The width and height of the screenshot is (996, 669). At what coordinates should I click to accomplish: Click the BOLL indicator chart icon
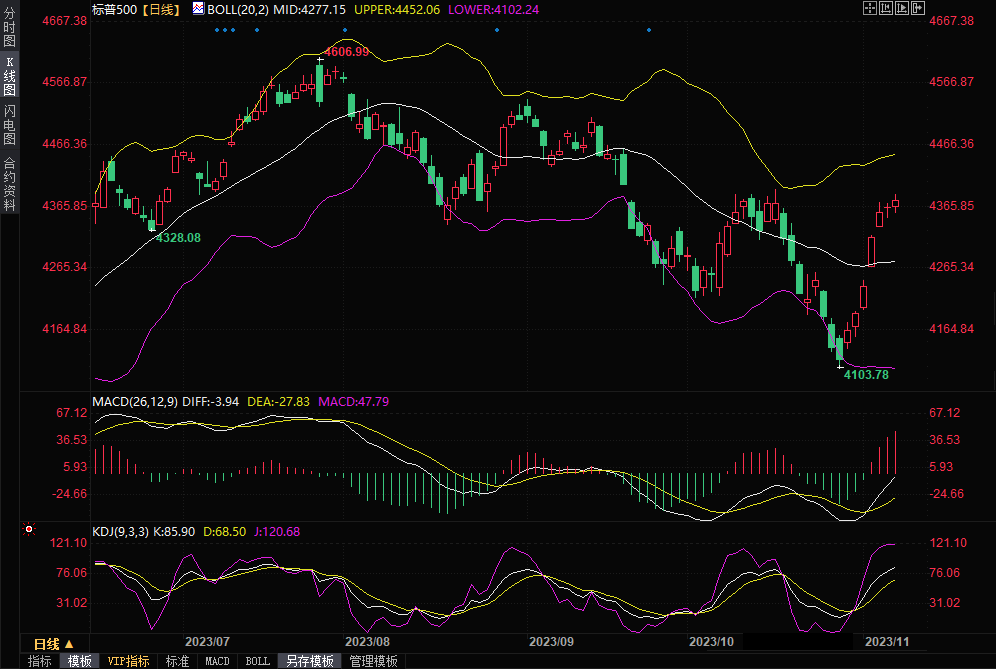(x=198, y=9)
